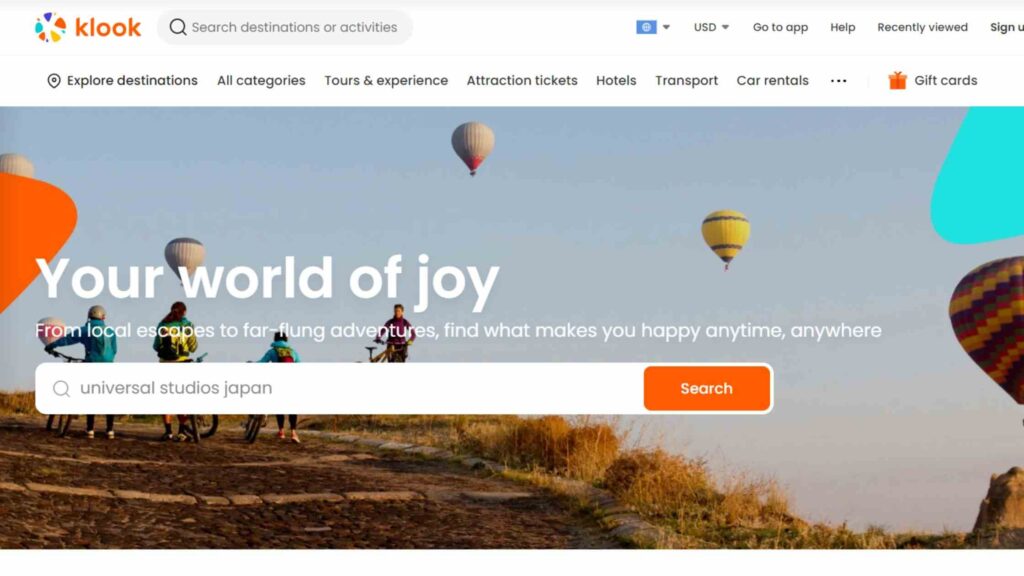Click the magnifier icon in top search bar
1024x576 pixels.
coord(178,27)
